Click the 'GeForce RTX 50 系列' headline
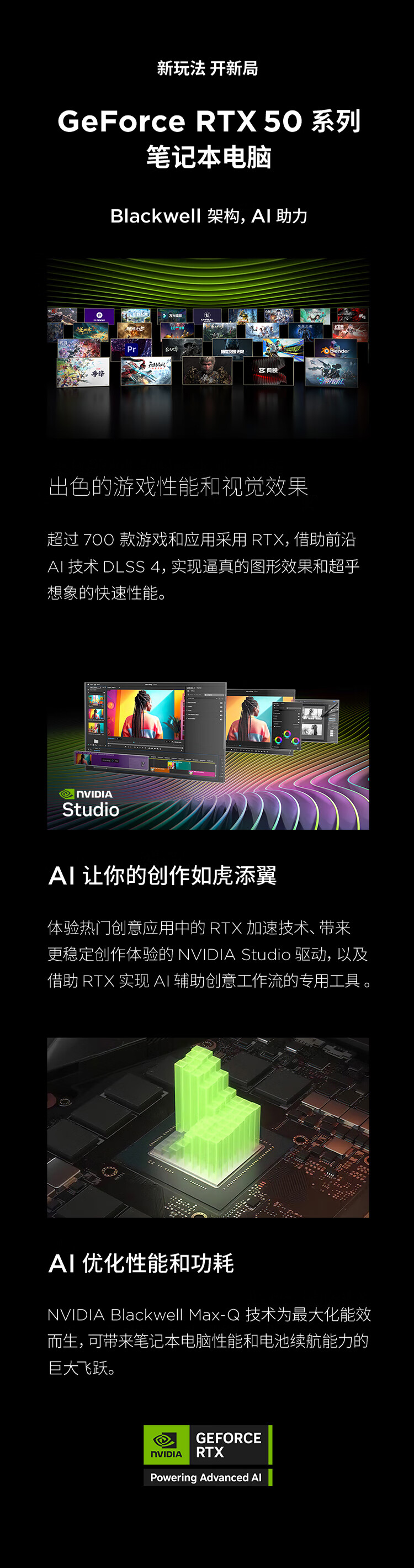 click(209, 120)
